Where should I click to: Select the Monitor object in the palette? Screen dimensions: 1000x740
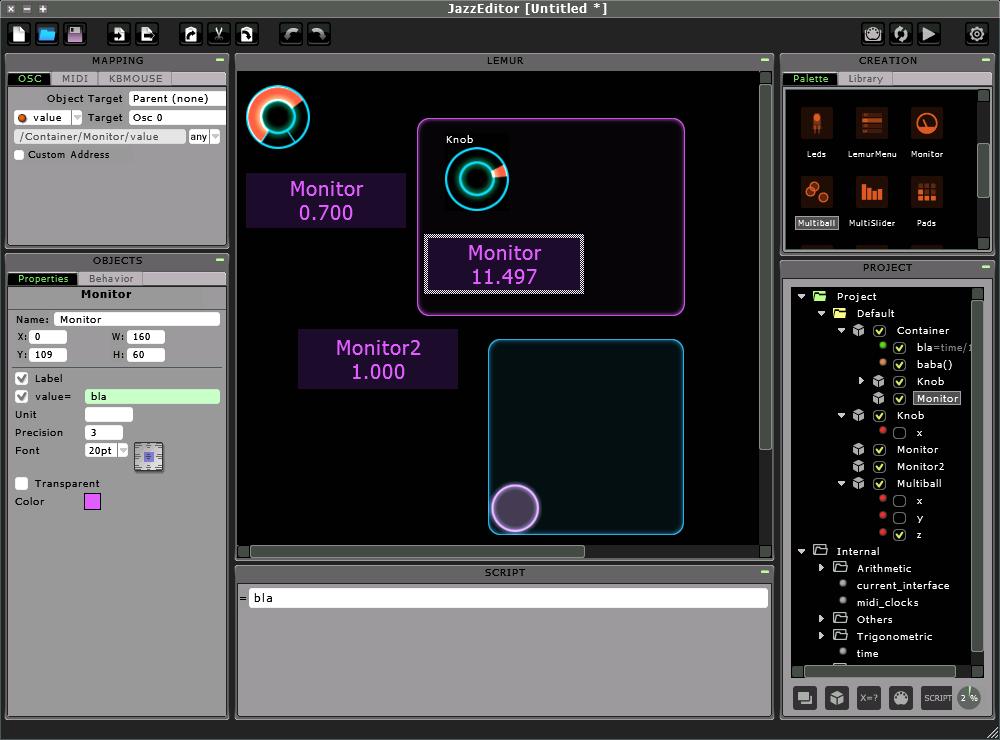(x=926, y=130)
